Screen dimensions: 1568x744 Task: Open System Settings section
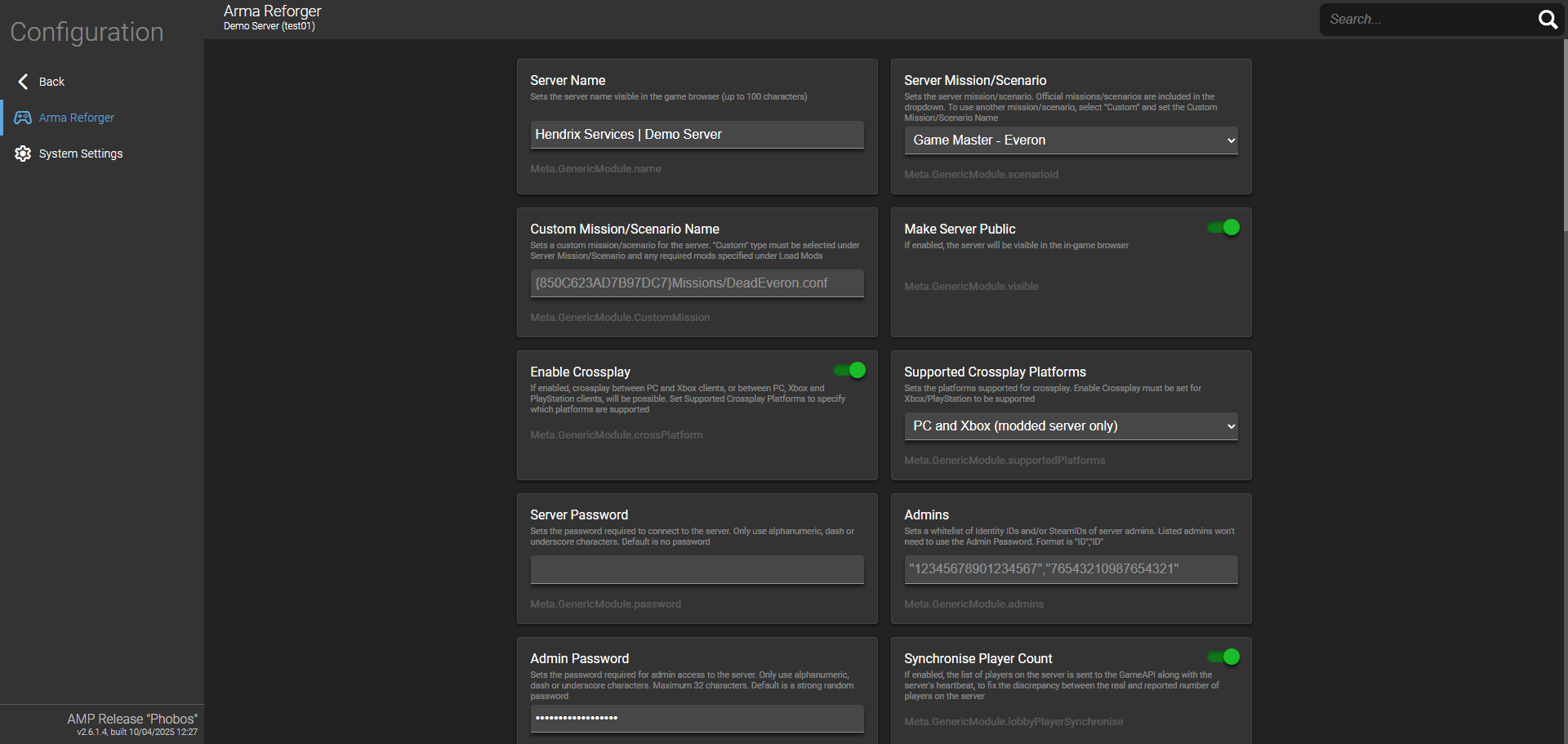[102, 154]
